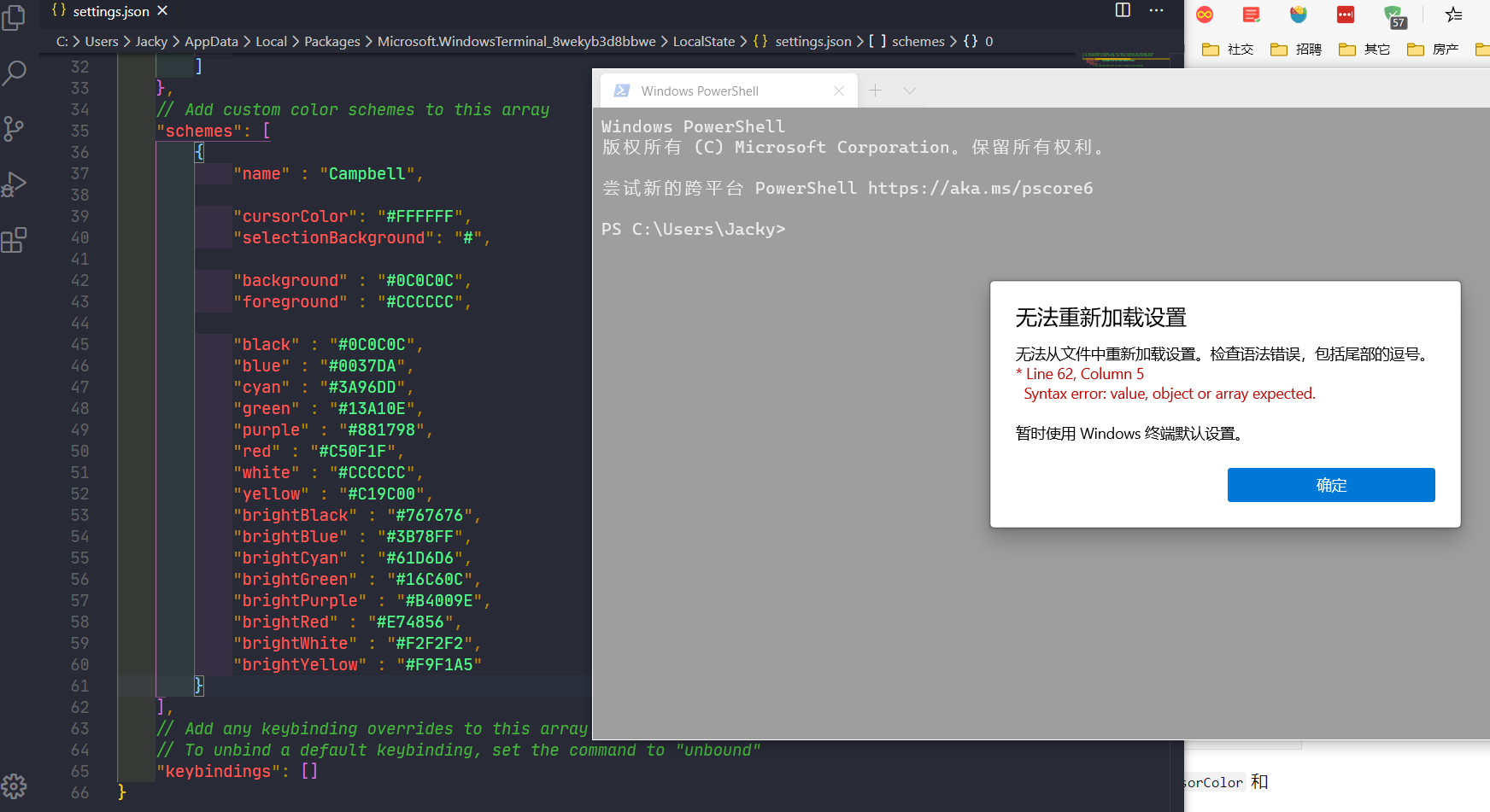1490x812 pixels.
Task: Click the Users breadcrumb segment
Action: (102, 41)
